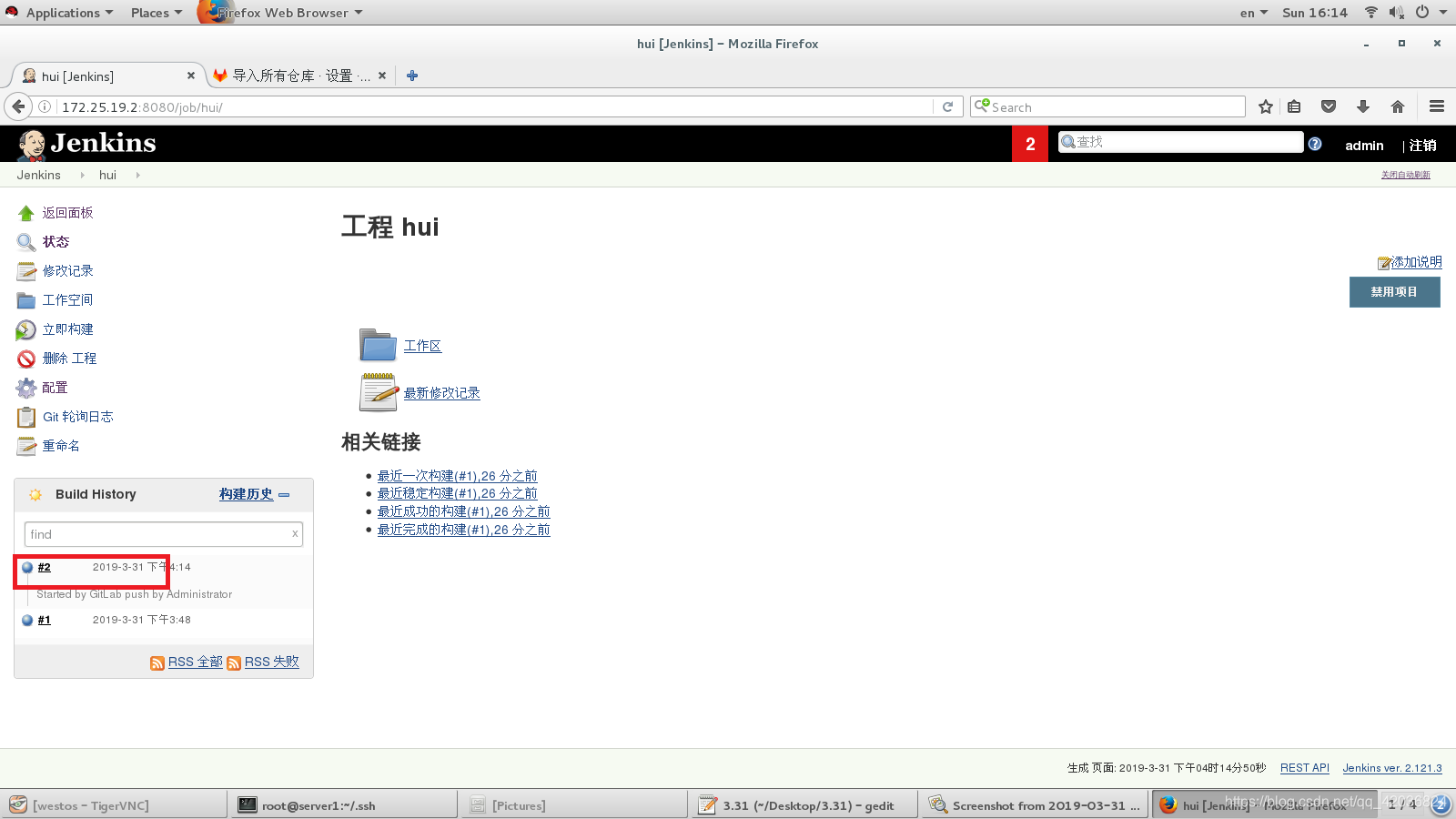Open a new tab with plus icon
The width and height of the screenshot is (1456, 819).
(412, 76)
